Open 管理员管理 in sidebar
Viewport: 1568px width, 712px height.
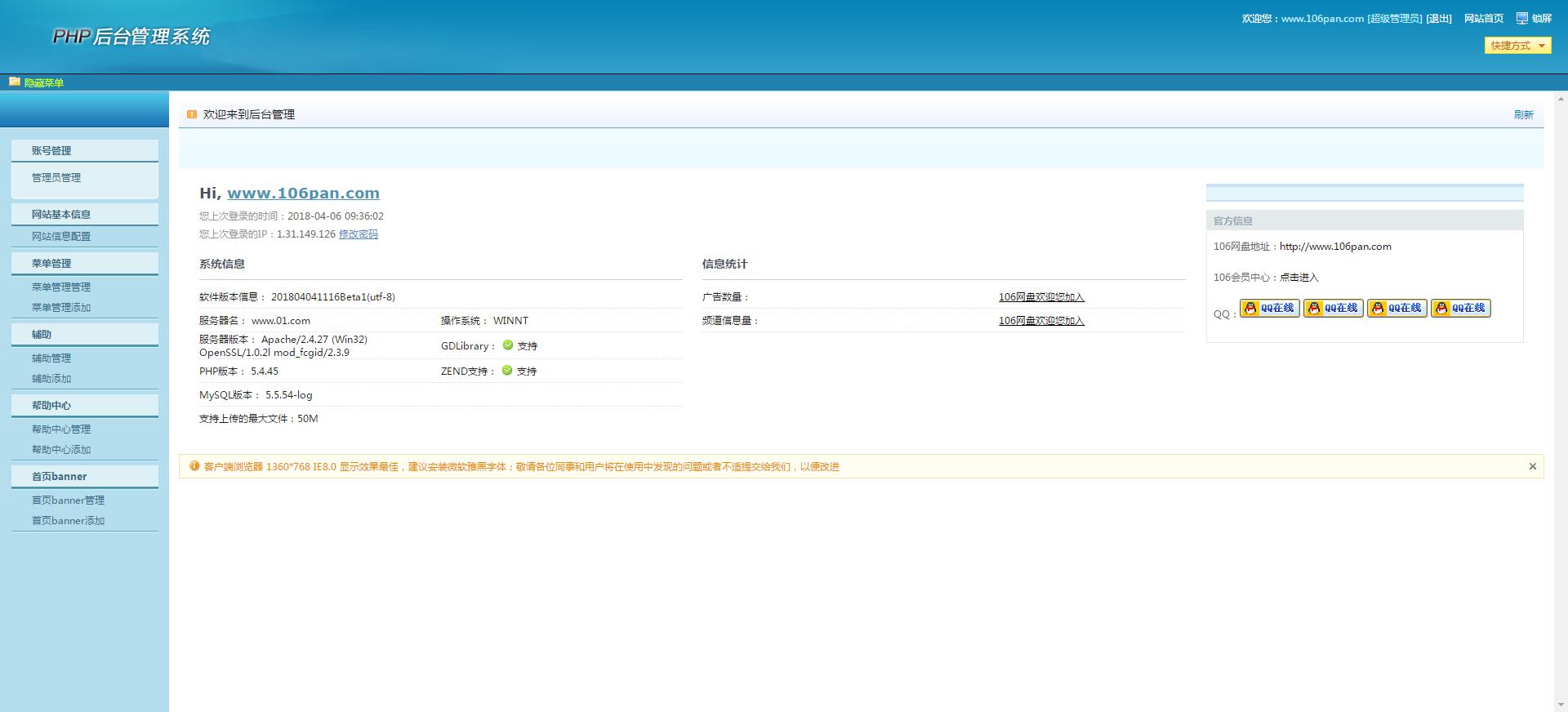click(x=56, y=177)
